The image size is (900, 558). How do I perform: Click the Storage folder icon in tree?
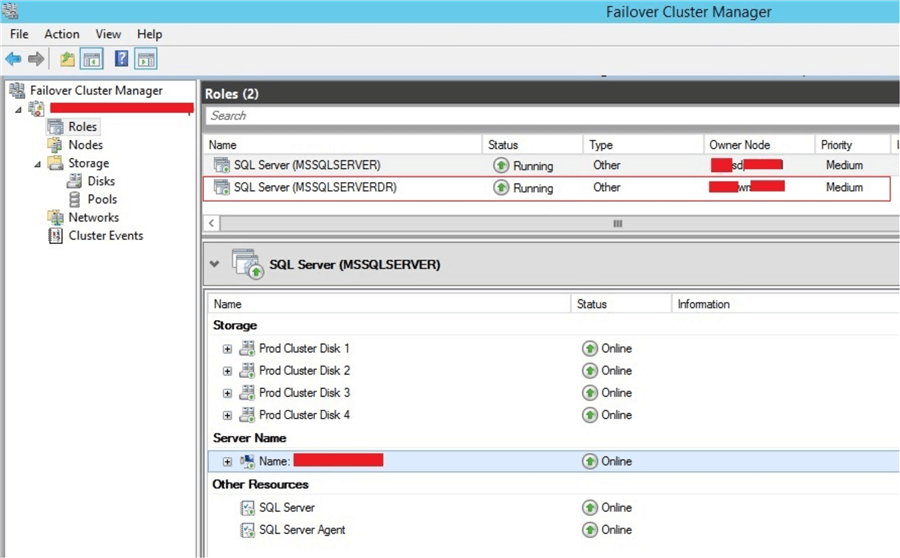(x=56, y=163)
